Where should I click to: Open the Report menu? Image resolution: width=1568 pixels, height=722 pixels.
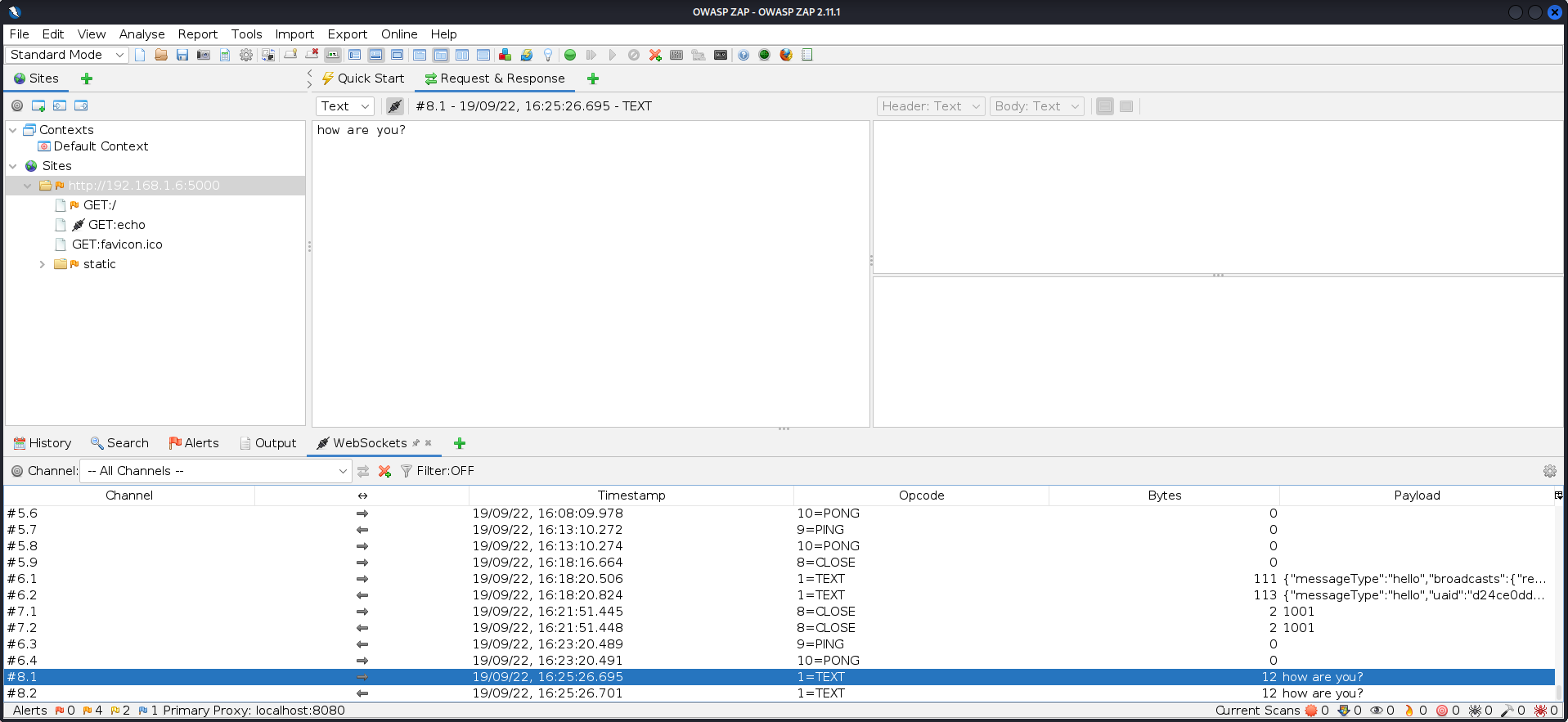pyautogui.click(x=198, y=34)
